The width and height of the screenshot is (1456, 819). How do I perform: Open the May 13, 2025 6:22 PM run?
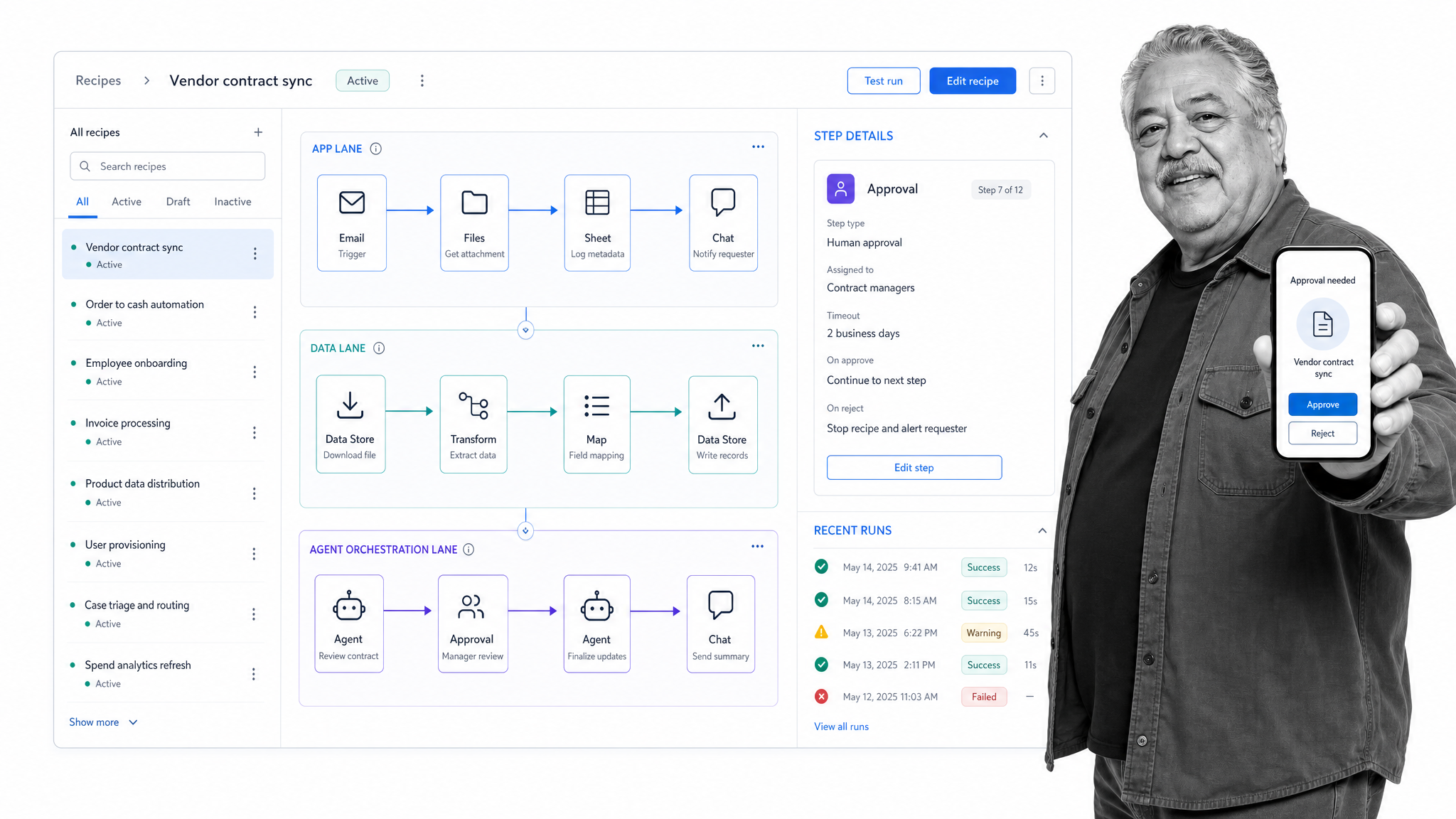[x=927, y=633]
